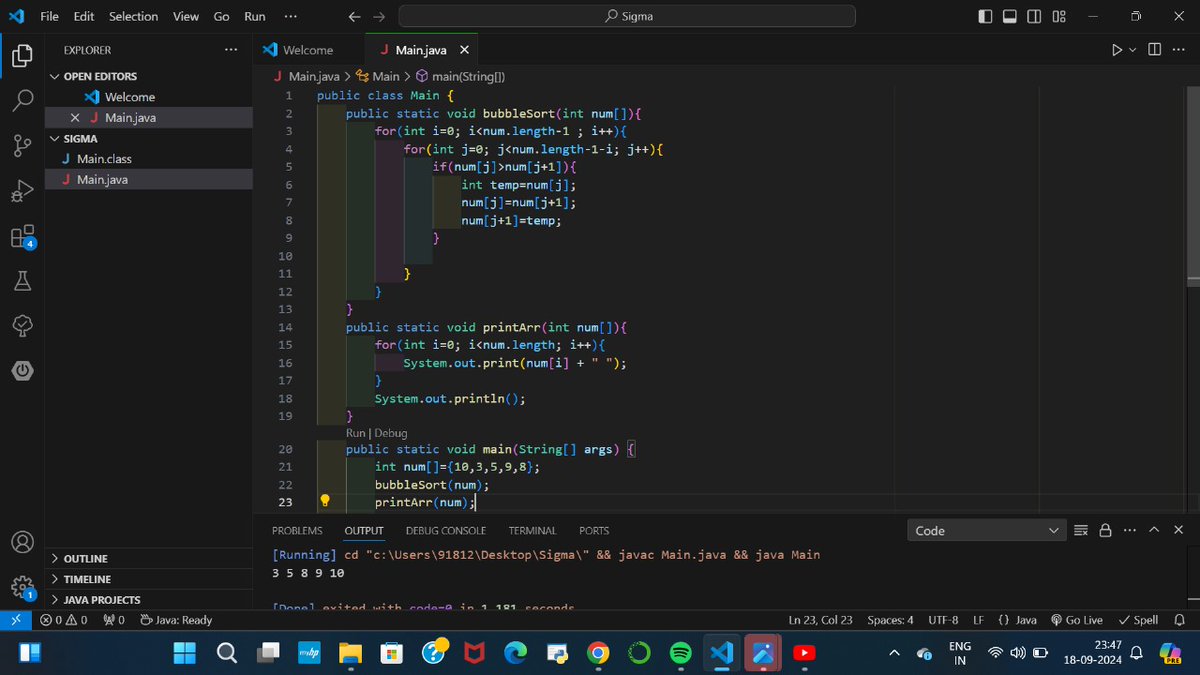Open the Selection menu
The height and width of the screenshot is (675, 1200).
(x=133, y=16)
